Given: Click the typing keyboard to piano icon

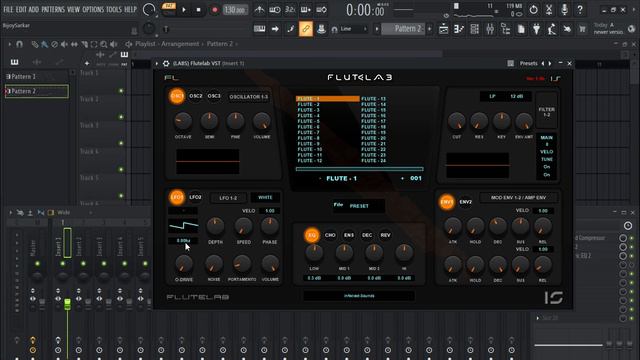Looking at the screenshot, I should pos(259,29).
